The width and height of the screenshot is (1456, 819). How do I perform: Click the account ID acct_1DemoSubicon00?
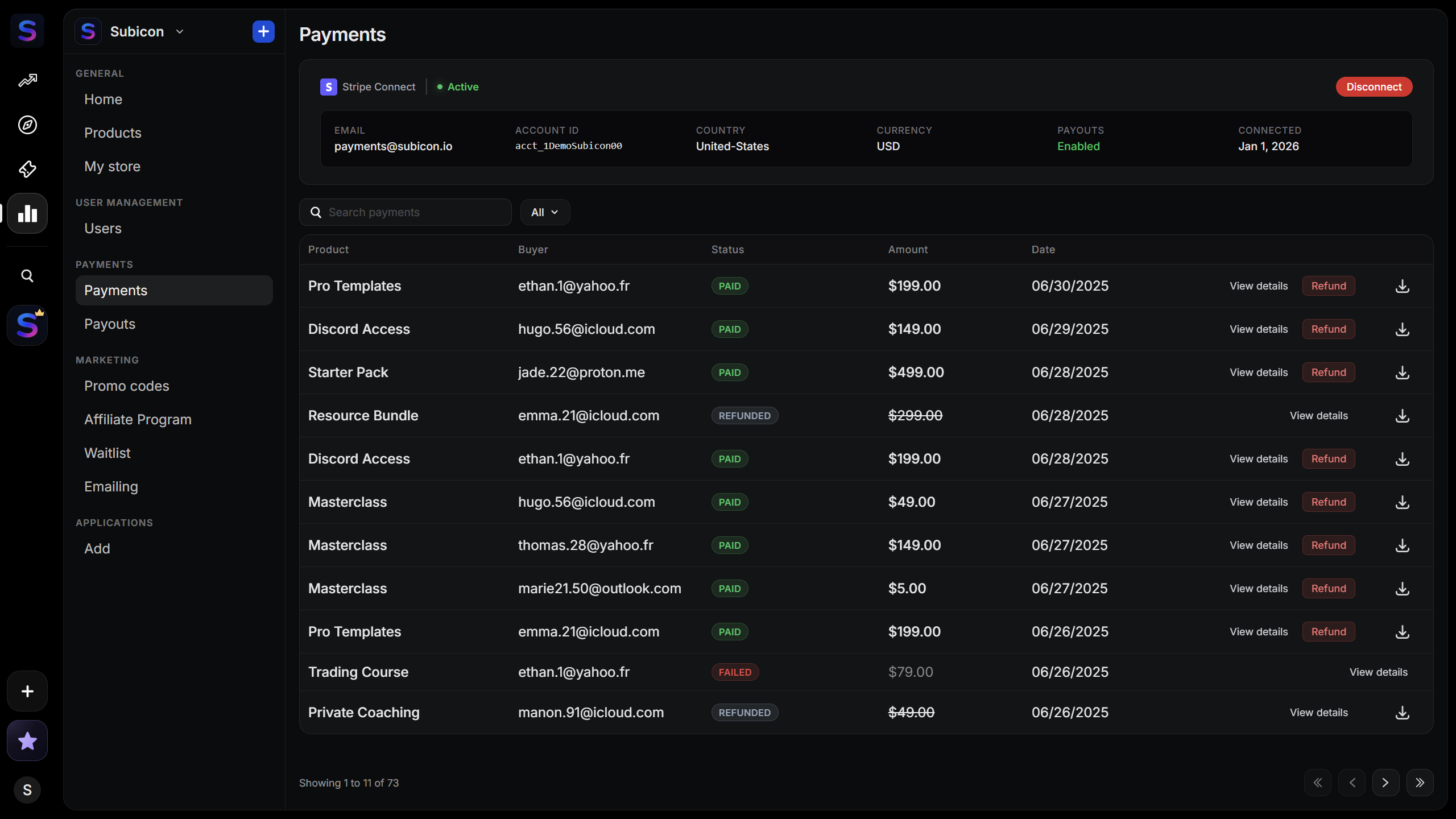tap(568, 146)
